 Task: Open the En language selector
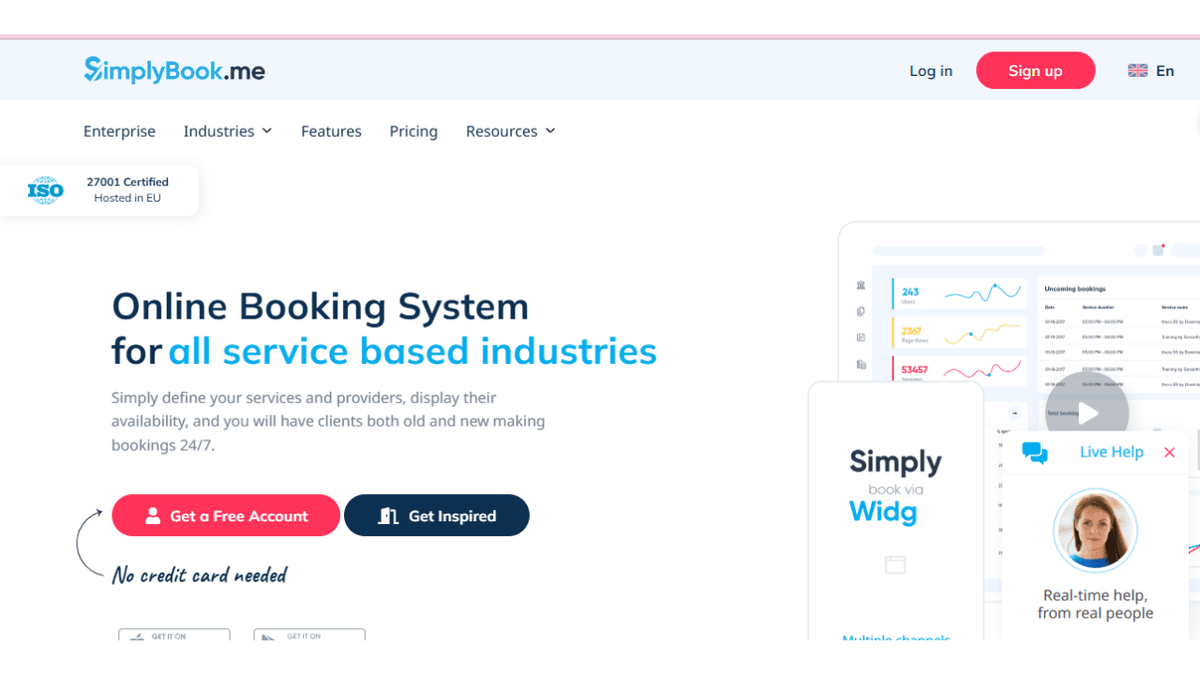point(1151,71)
